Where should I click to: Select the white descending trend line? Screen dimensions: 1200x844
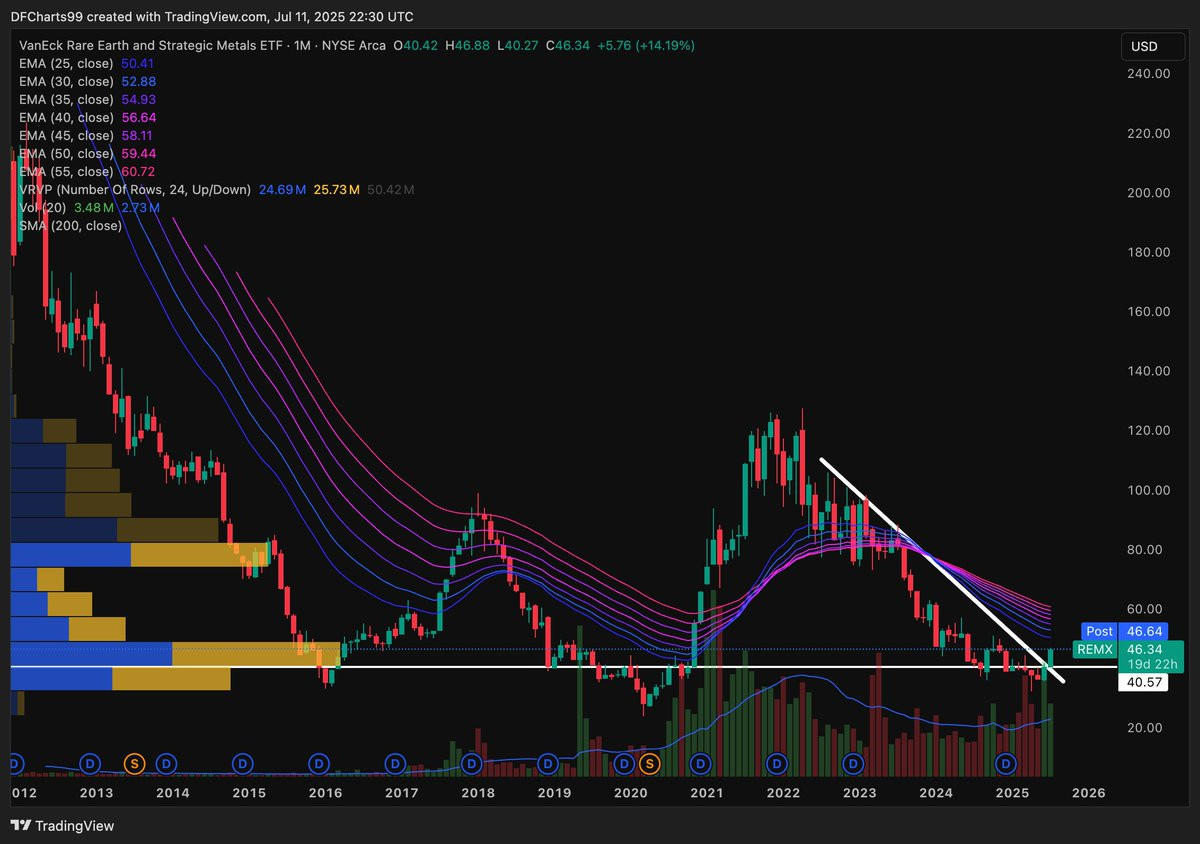pyautogui.click(x=940, y=570)
